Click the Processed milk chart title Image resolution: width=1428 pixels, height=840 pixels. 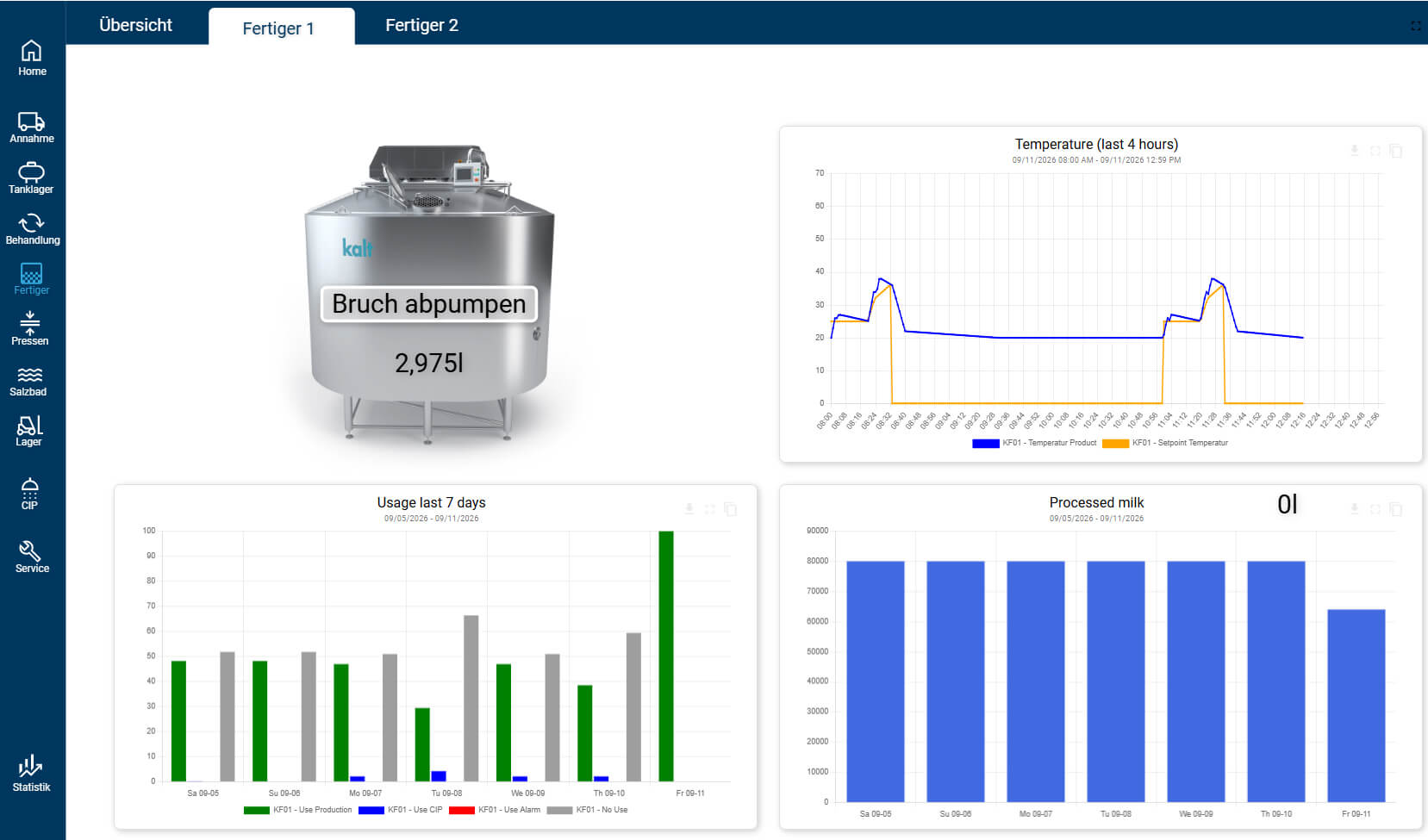click(1096, 502)
